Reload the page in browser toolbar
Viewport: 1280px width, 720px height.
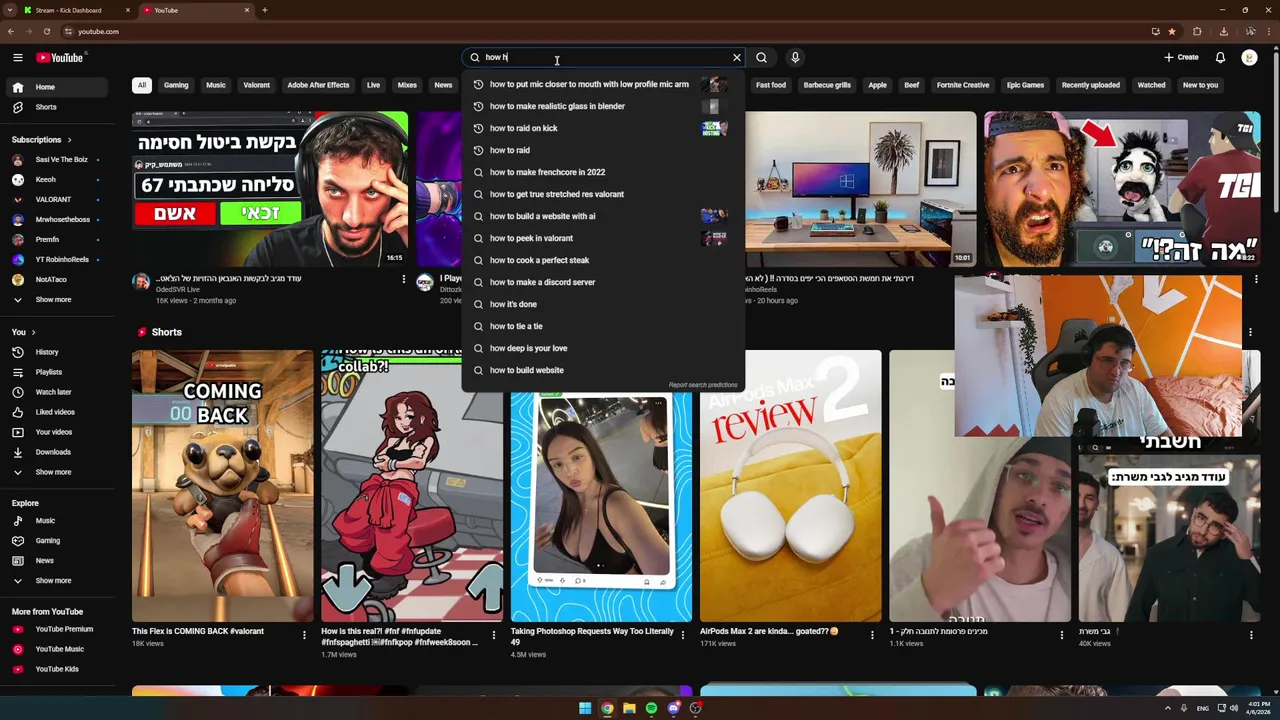46,31
